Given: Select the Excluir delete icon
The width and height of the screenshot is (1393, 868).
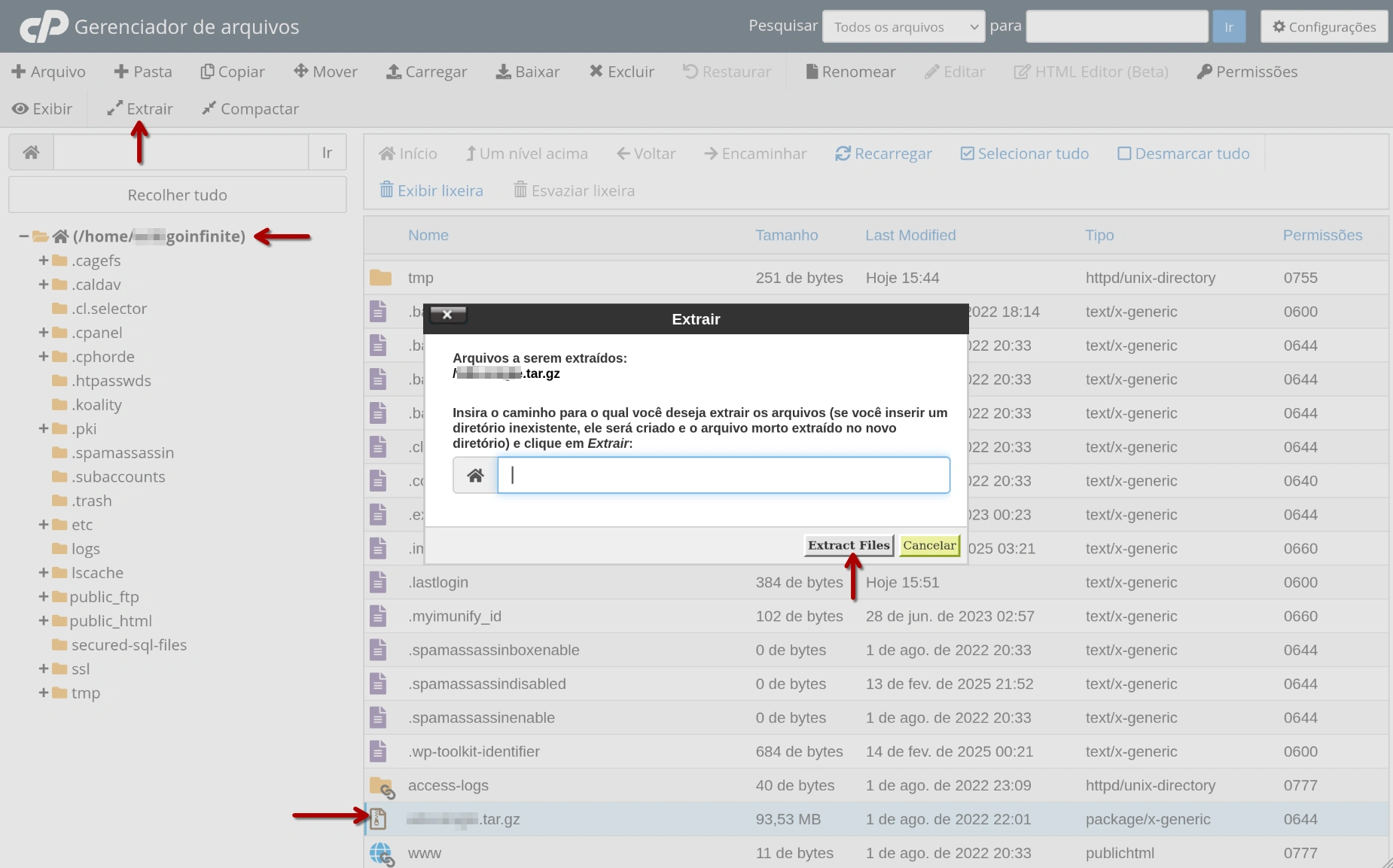Looking at the screenshot, I should pos(597,72).
